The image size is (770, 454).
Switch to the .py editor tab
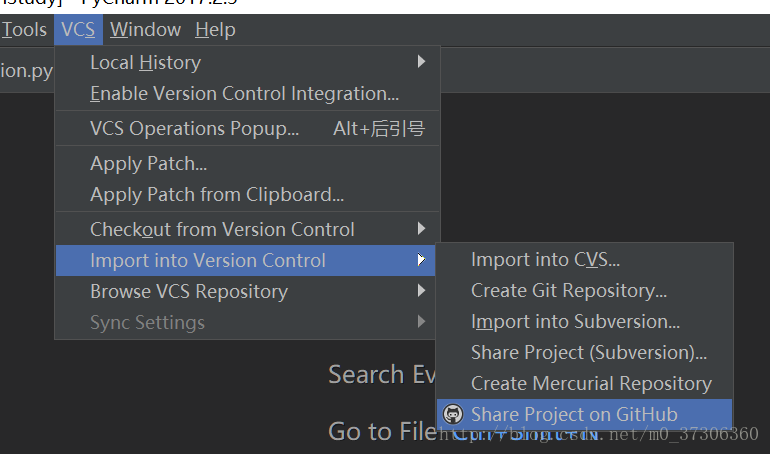pos(27,71)
